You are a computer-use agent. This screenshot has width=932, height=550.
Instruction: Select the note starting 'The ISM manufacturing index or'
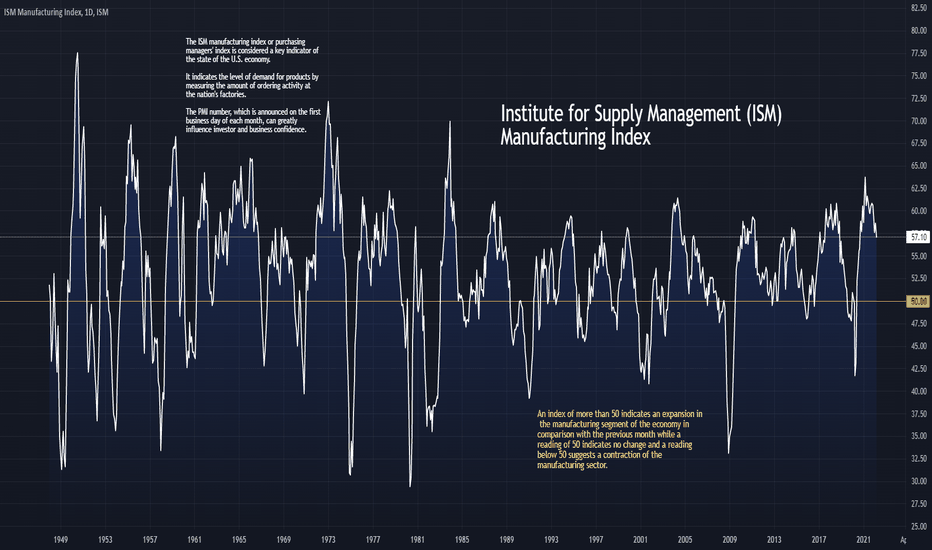[x=252, y=51]
